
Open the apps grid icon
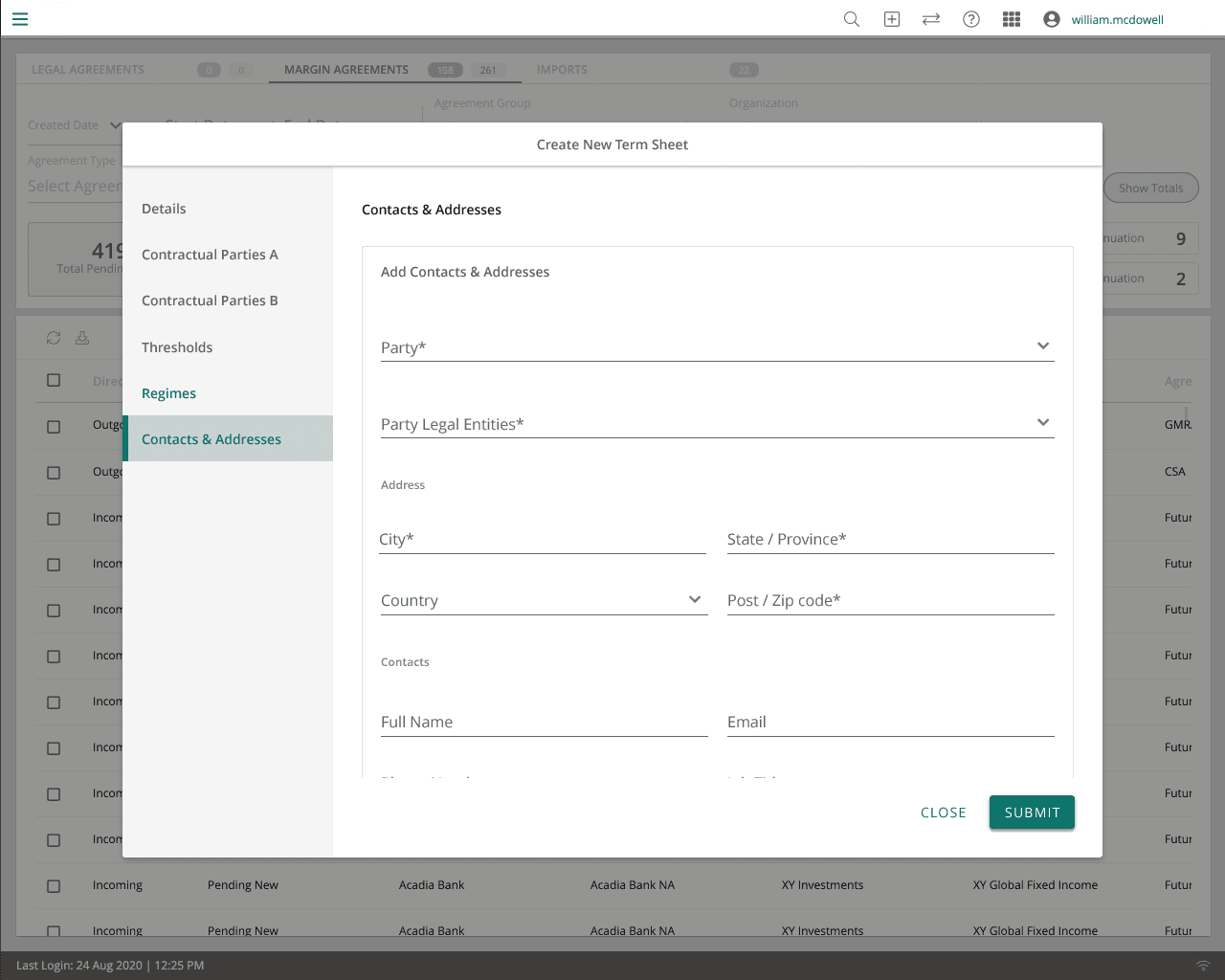(1011, 19)
